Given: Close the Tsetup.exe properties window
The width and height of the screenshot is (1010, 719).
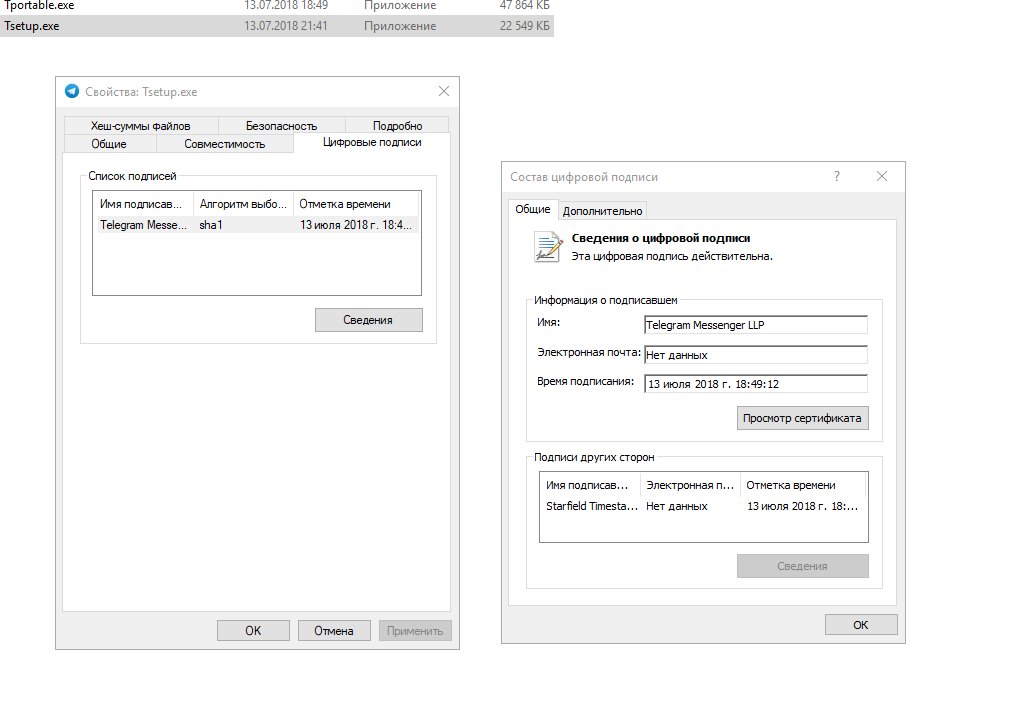Looking at the screenshot, I should point(444,91).
